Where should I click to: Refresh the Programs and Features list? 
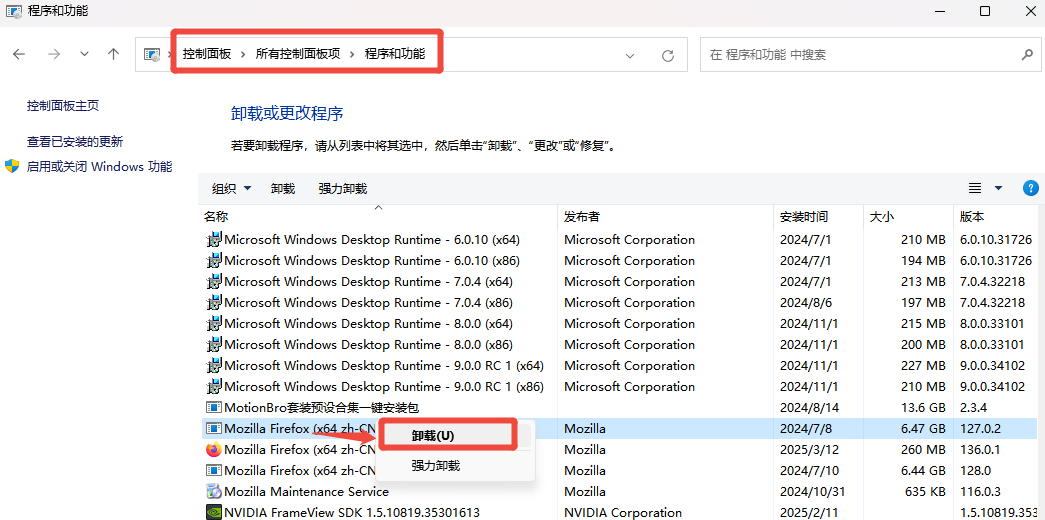(x=668, y=55)
